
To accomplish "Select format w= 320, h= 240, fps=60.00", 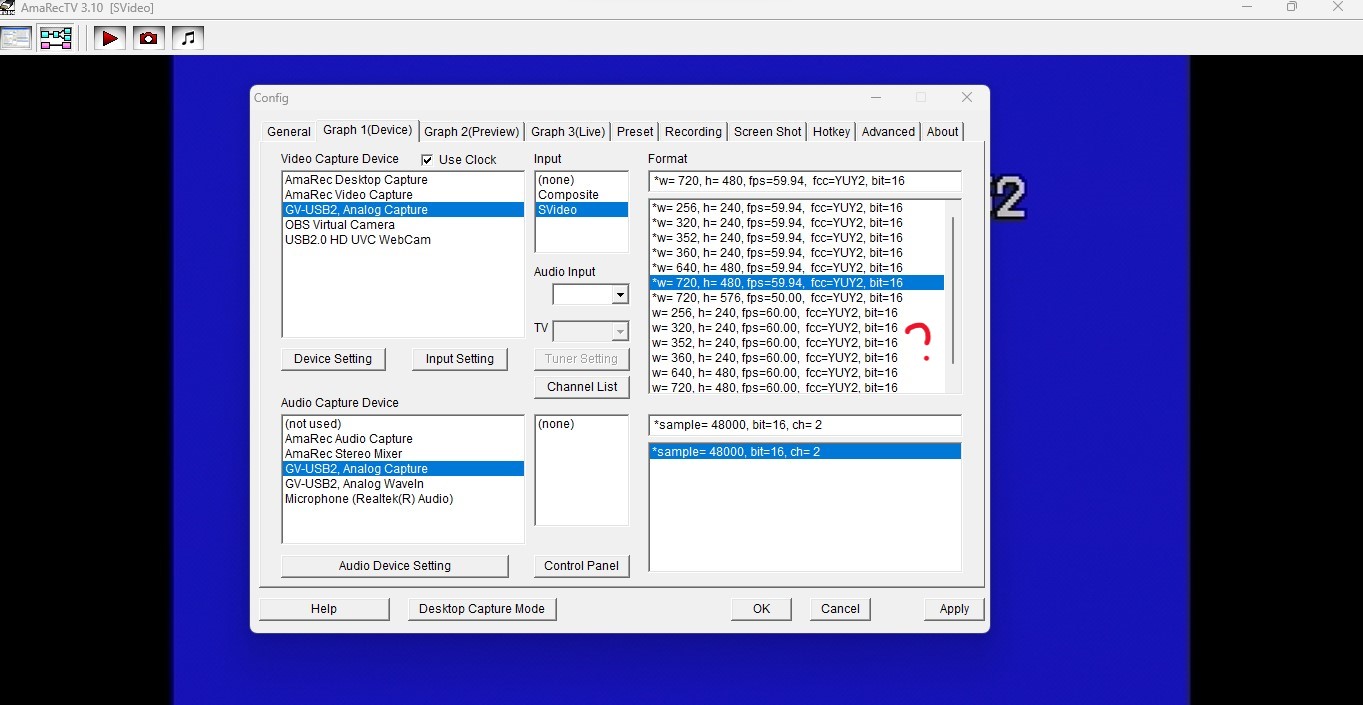I will pos(797,328).
